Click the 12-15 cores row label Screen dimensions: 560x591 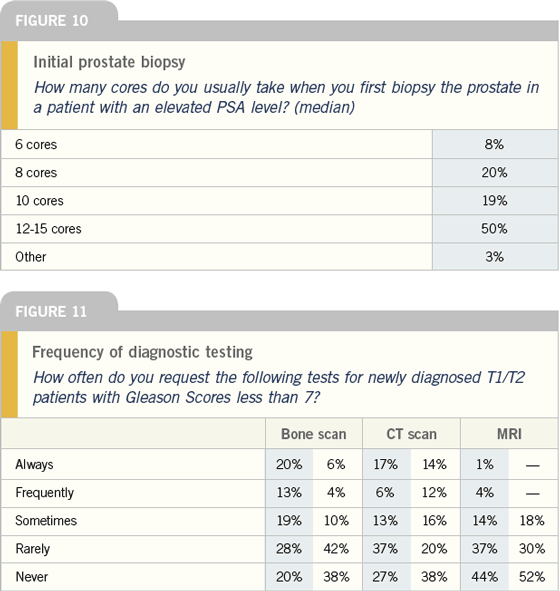coord(48,229)
